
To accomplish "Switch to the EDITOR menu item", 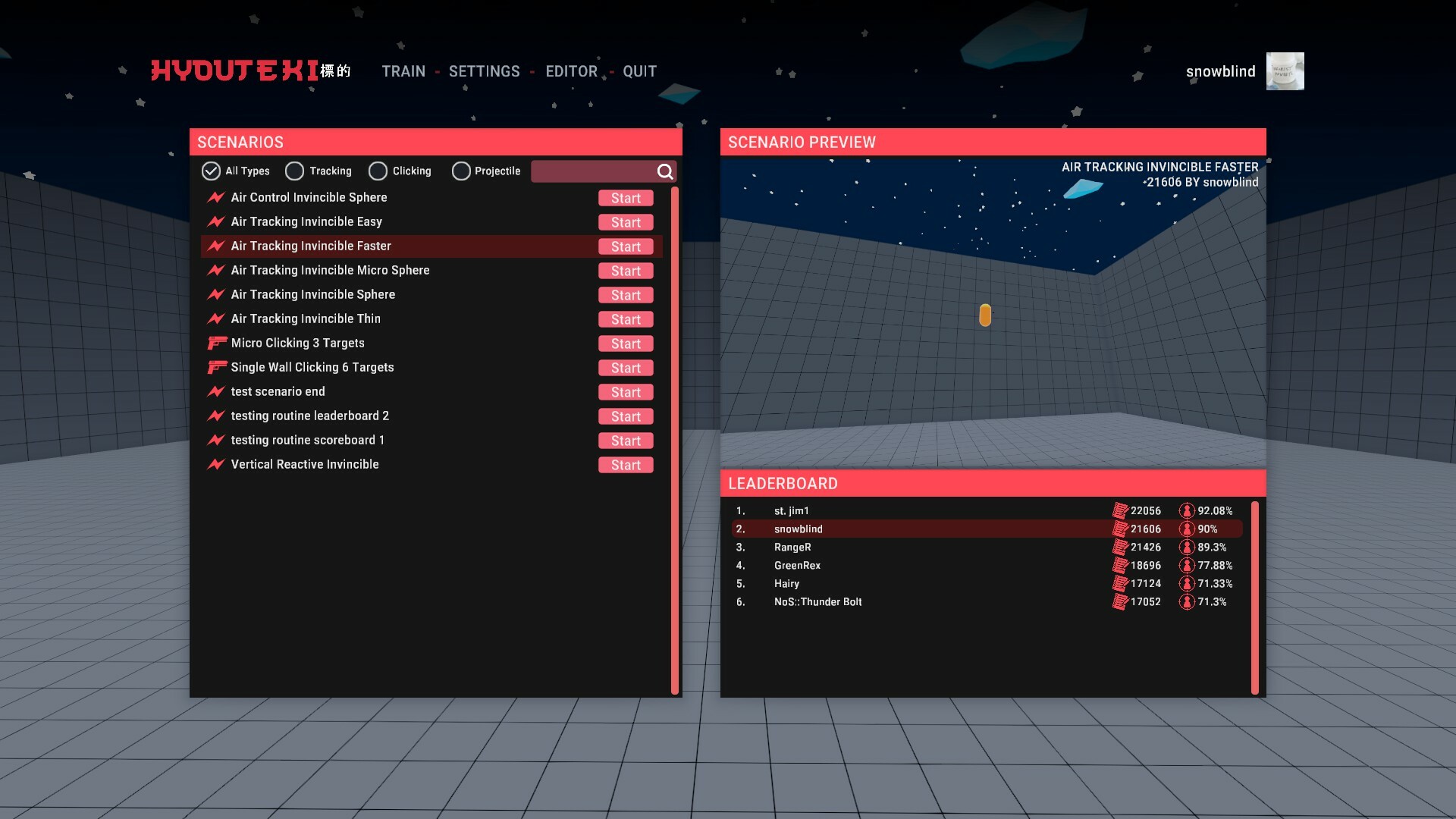I will click(572, 71).
